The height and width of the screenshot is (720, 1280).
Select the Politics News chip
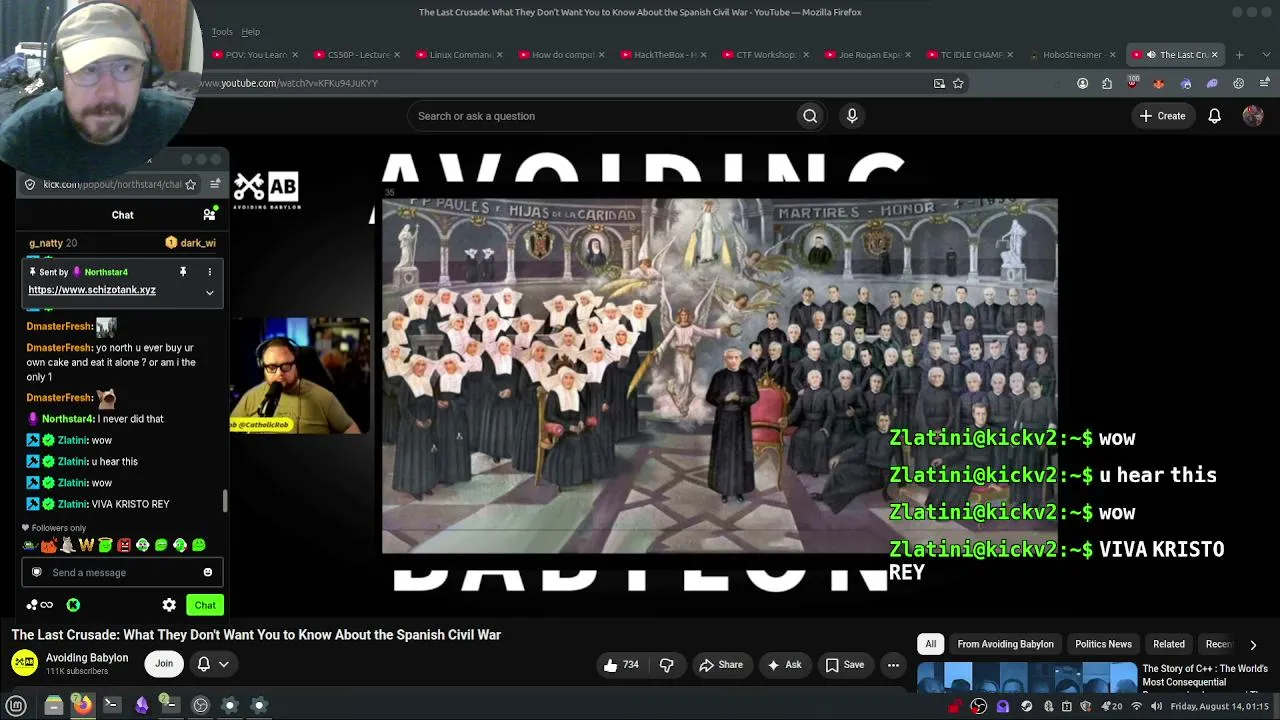[1103, 645]
